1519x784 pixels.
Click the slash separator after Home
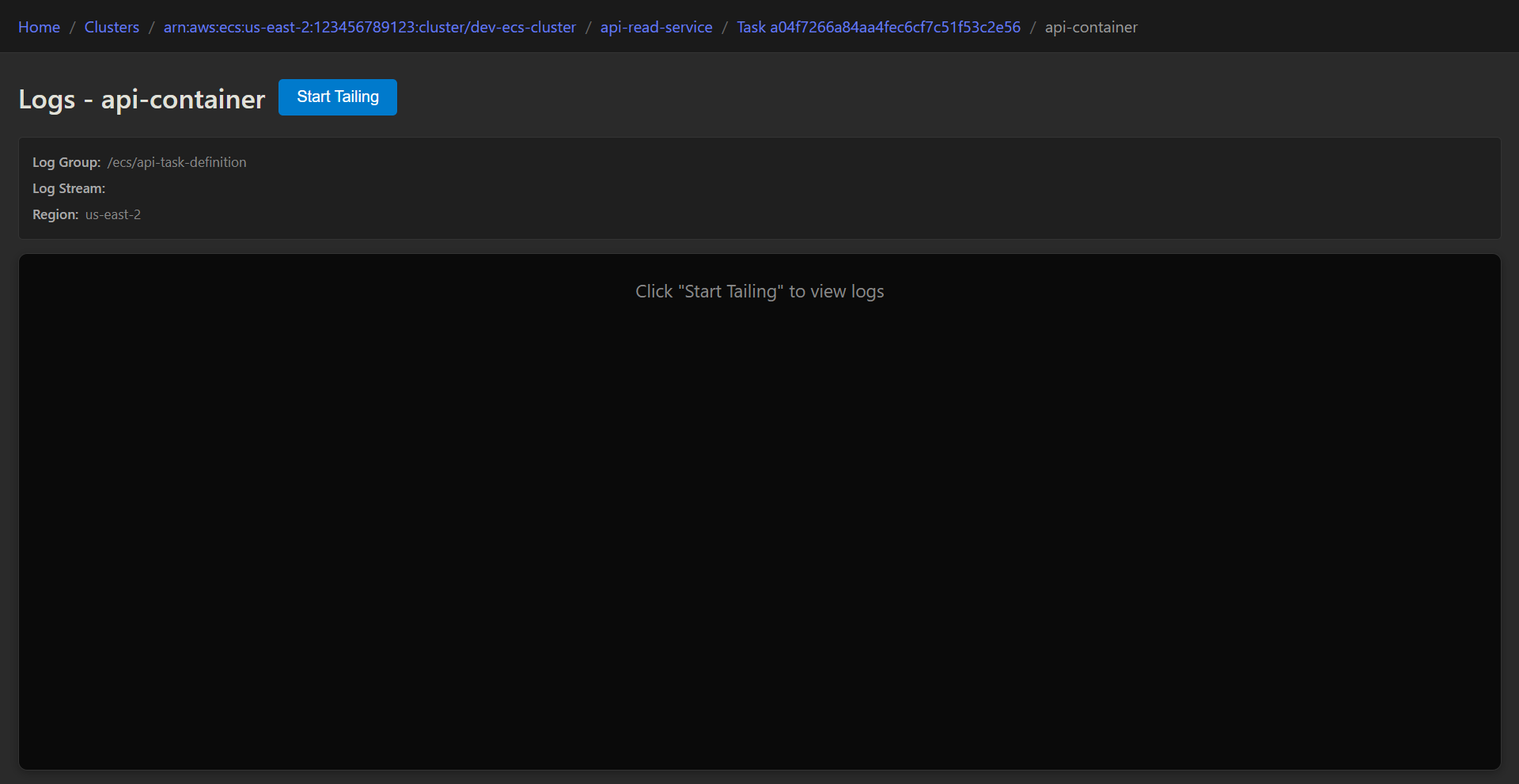click(x=73, y=27)
